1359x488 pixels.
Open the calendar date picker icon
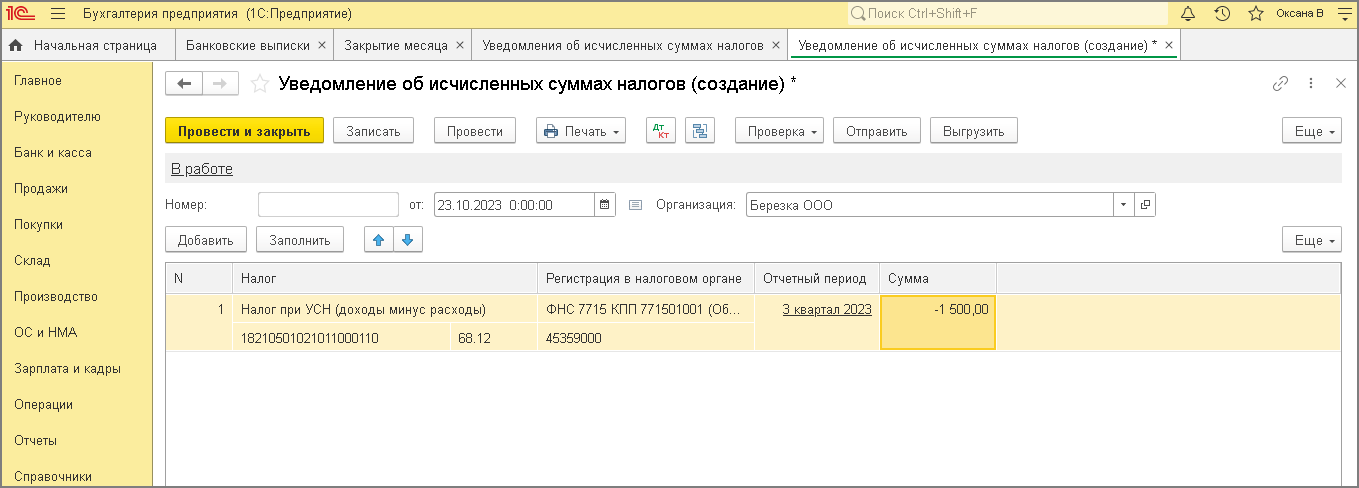point(606,205)
